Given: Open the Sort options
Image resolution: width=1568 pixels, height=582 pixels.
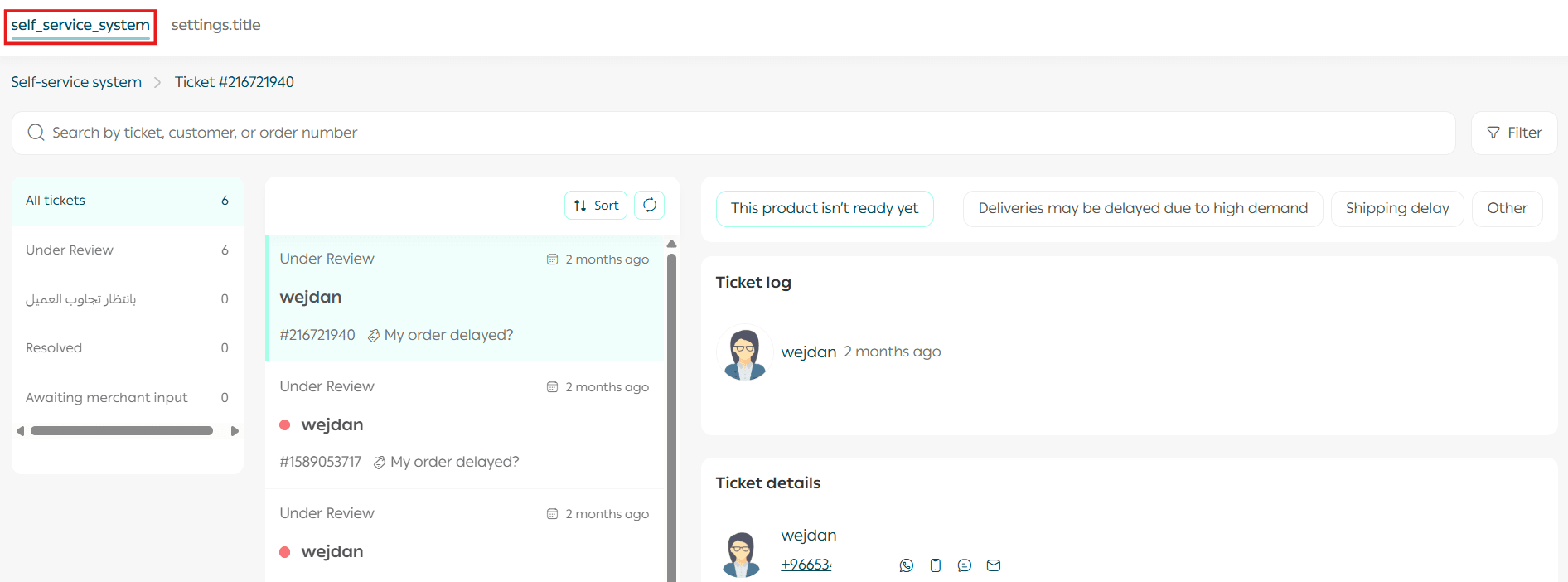Looking at the screenshot, I should [x=596, y=206].
